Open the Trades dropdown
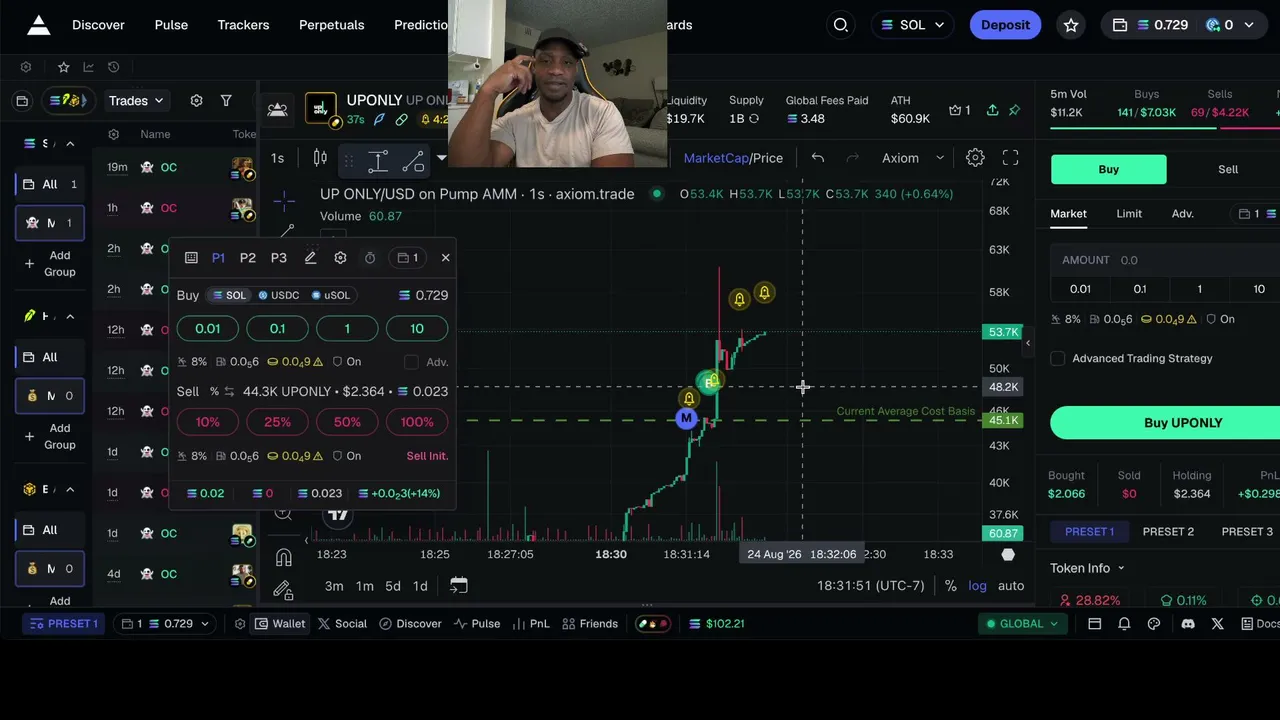1280x720 pixels. [x=136, y=101]
